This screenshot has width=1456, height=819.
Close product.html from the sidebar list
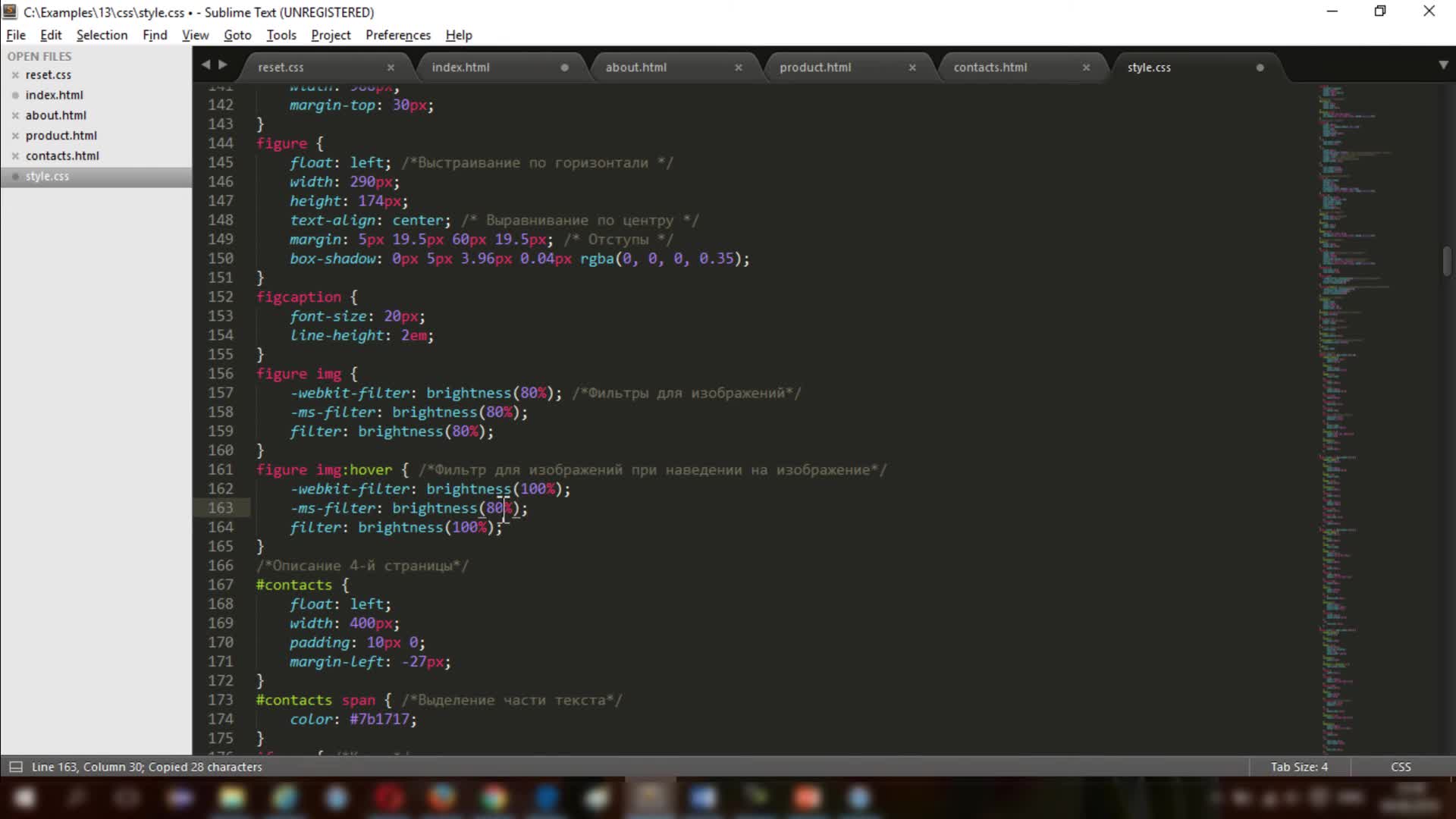click(15, 136)
